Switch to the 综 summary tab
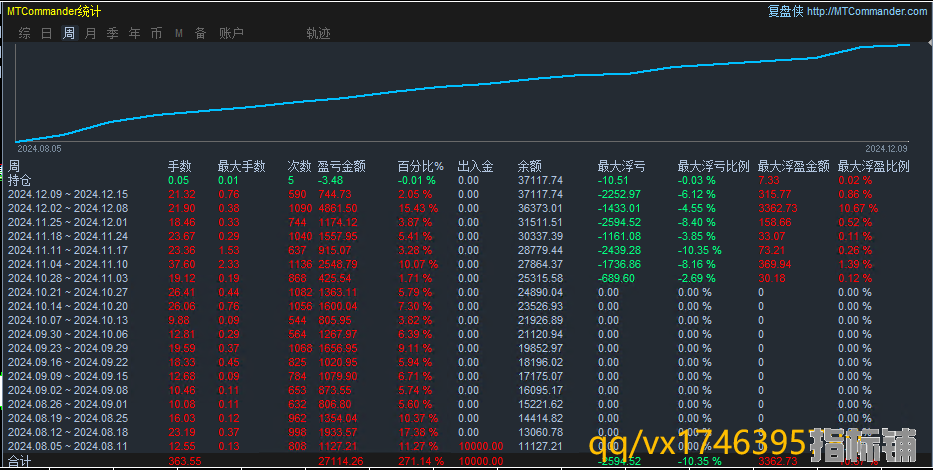Image resolution: width=933 pixels, height=470 pixels. coord(24,33)
